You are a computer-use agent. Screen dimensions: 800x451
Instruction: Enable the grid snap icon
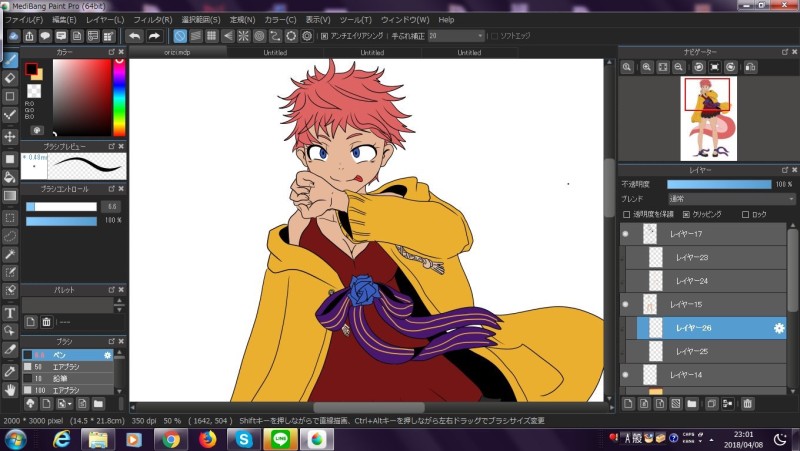pyautogui.click(x=211, y=36)
